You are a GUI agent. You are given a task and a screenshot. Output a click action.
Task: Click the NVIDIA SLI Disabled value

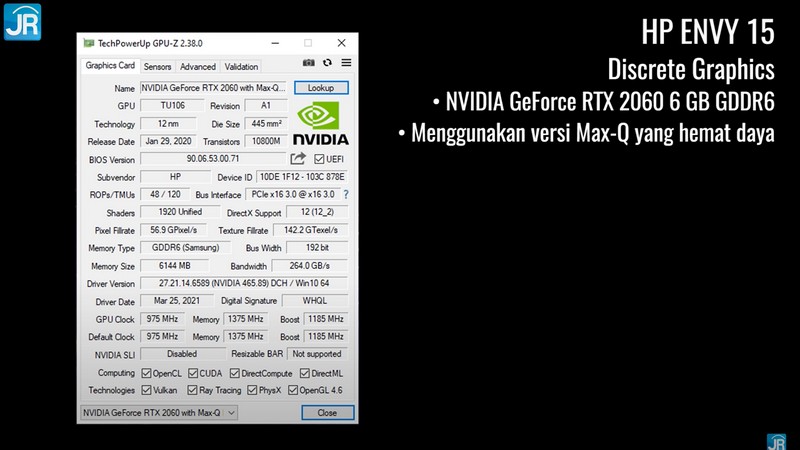(182, 354)
